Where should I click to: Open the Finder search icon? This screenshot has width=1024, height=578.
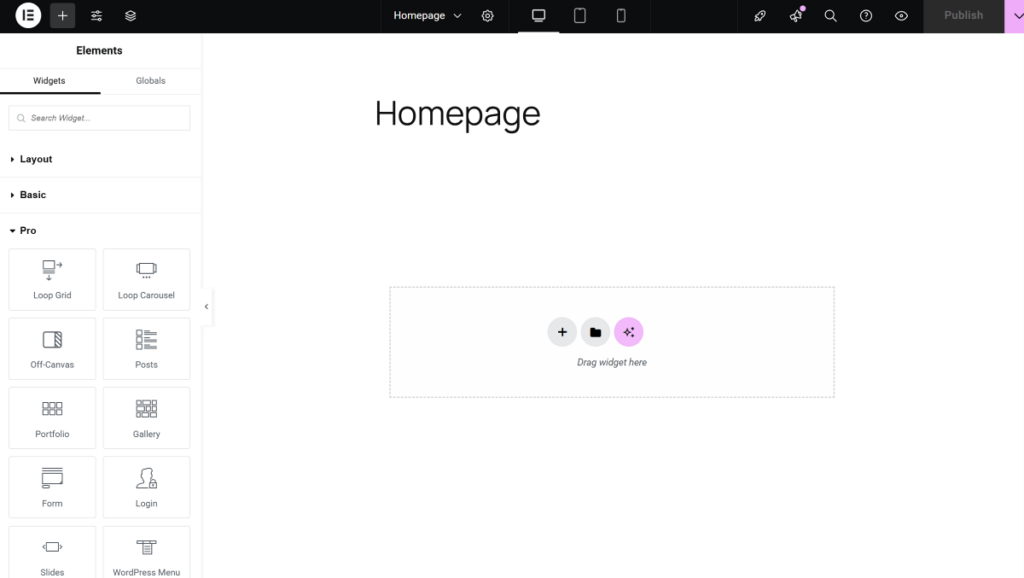(831, 16)
